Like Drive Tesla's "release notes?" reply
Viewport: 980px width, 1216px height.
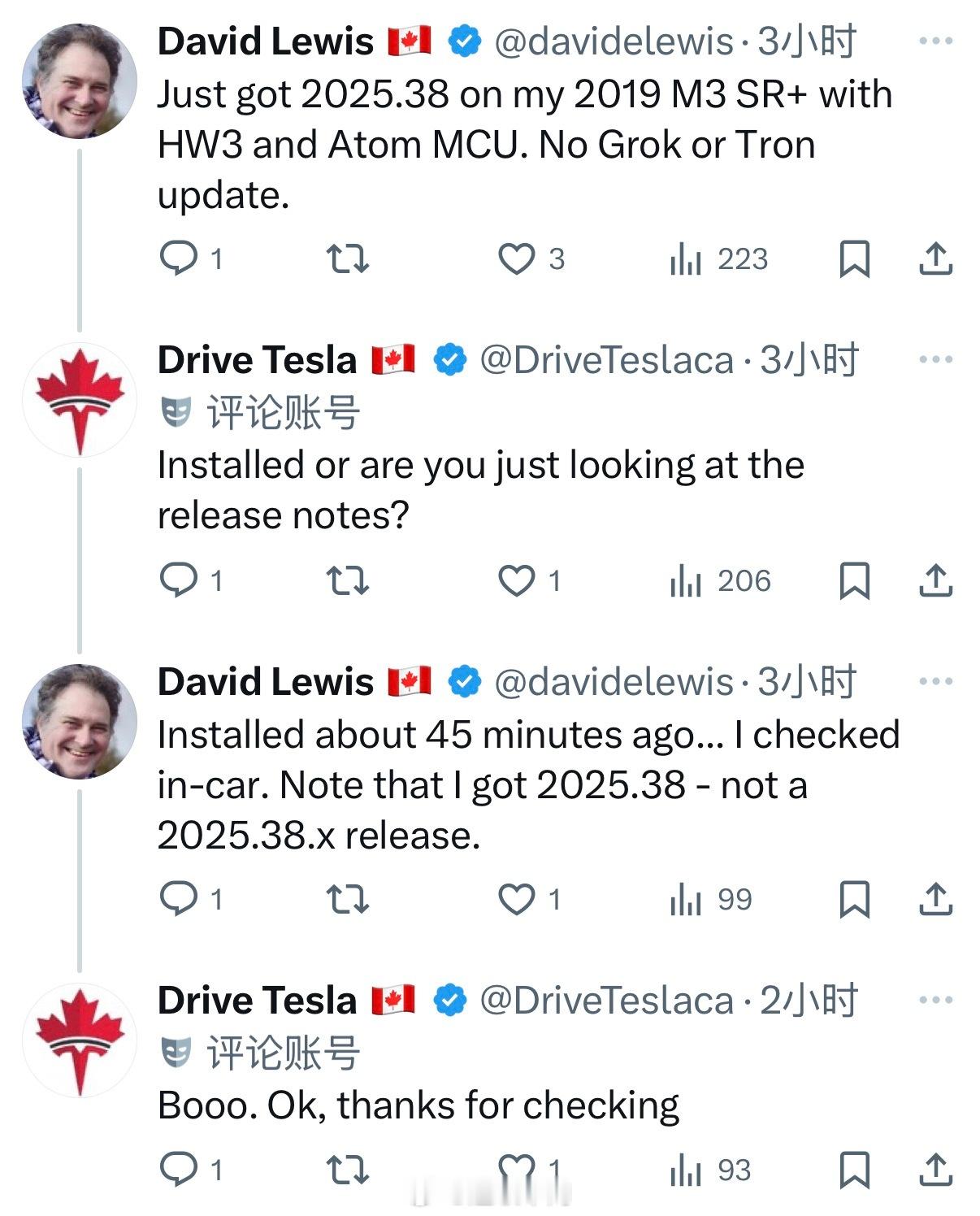click(x=517, y=580)
